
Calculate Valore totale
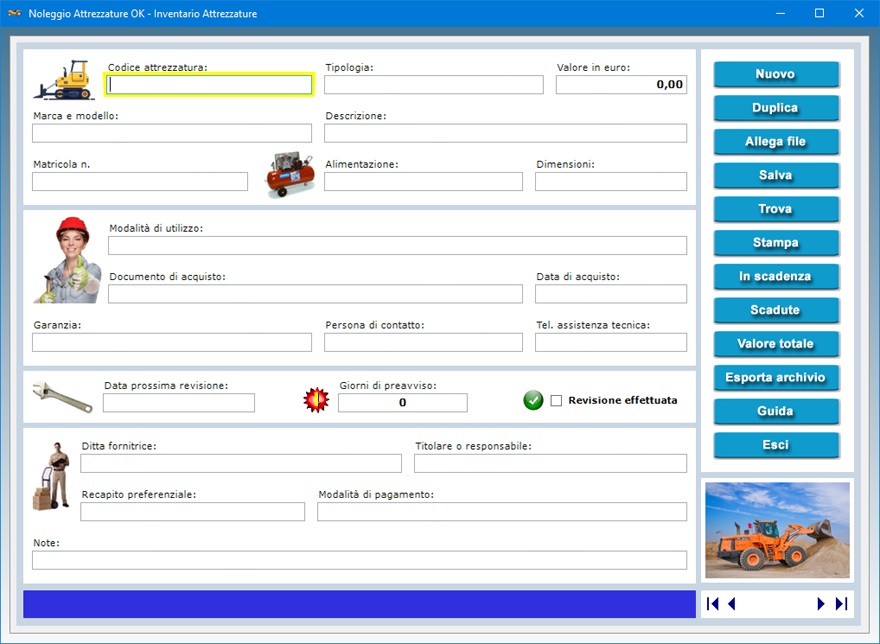(776, 344)
